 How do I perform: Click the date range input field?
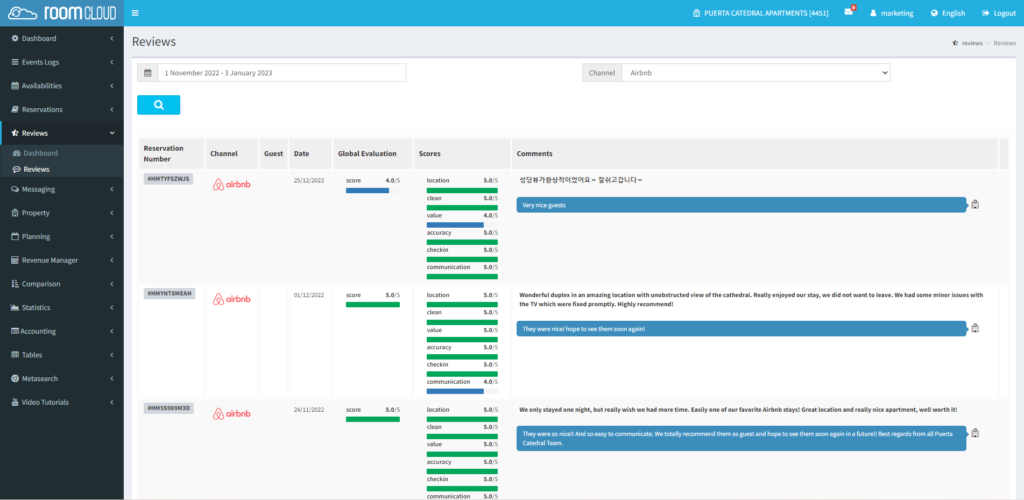tap(282, 73)
